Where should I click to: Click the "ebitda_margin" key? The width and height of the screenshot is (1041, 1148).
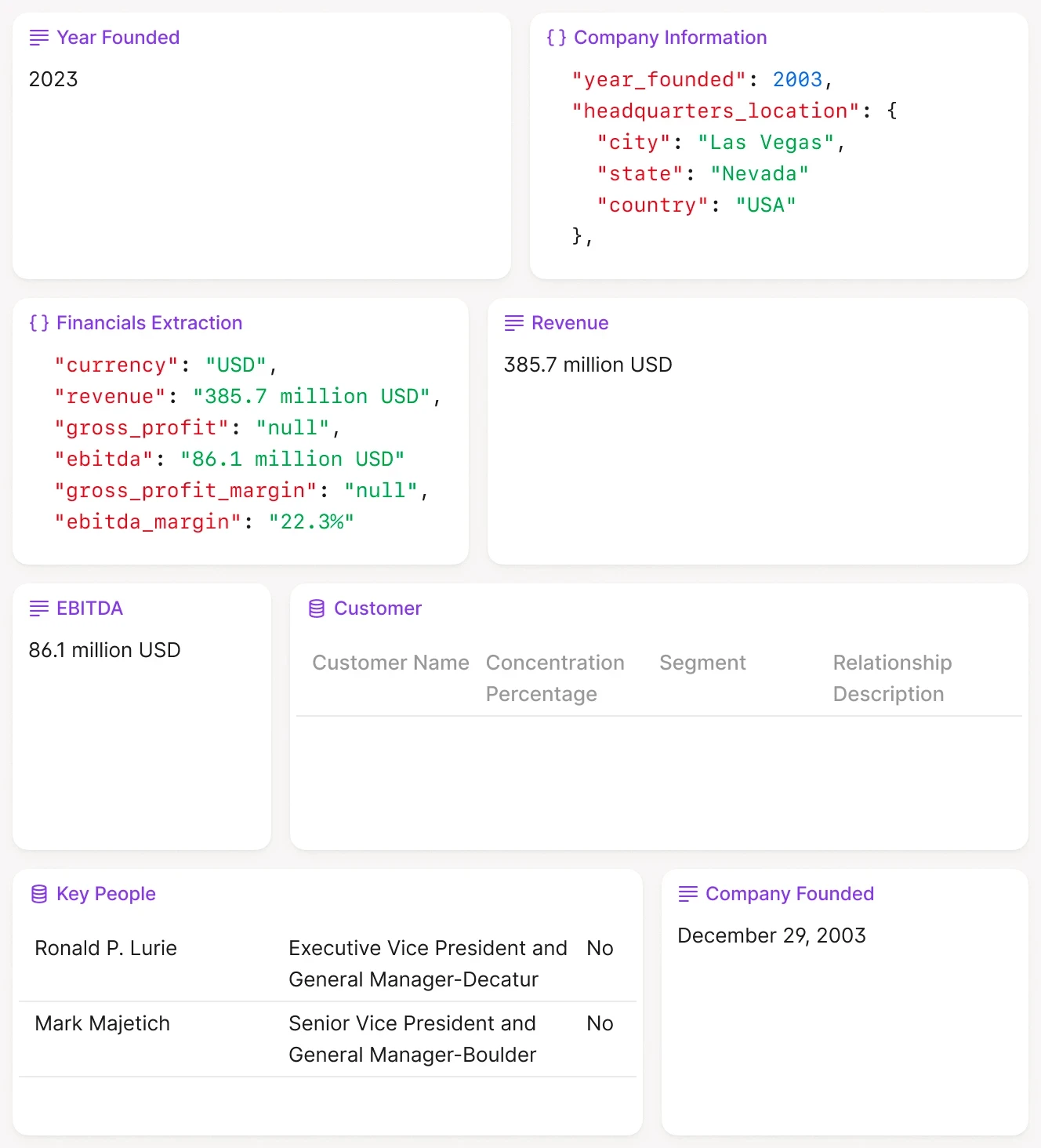click(148, 522)
